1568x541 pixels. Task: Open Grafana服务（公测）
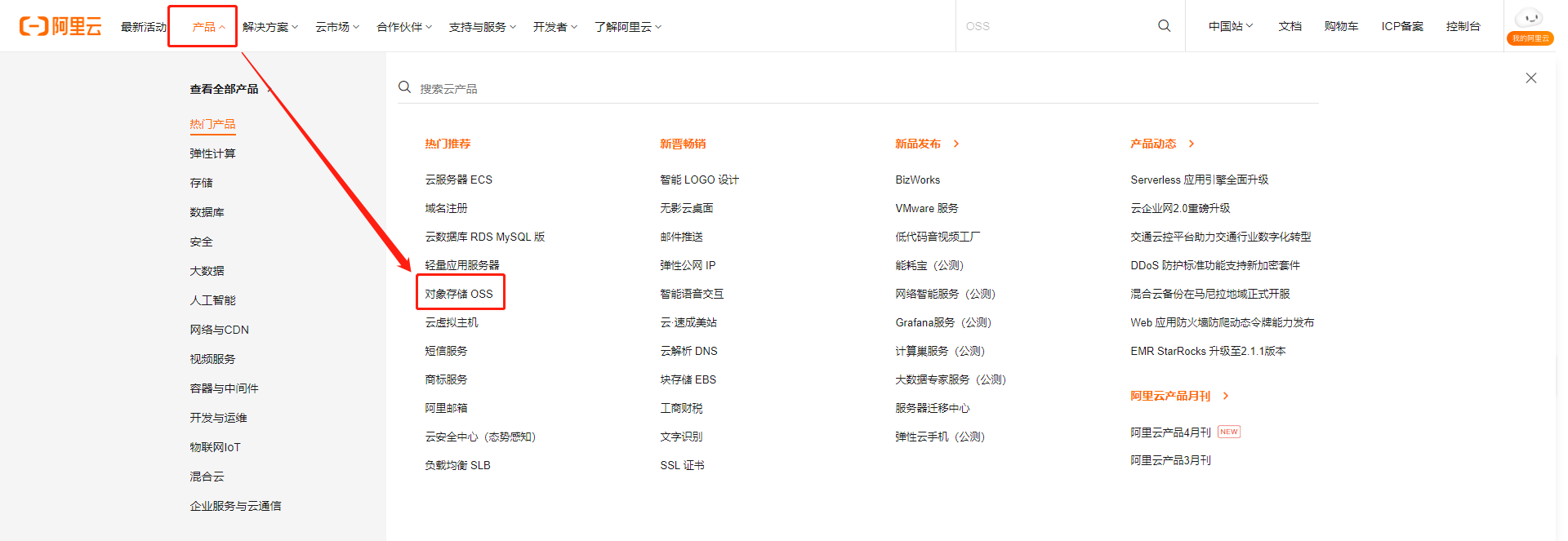point(943,322)
